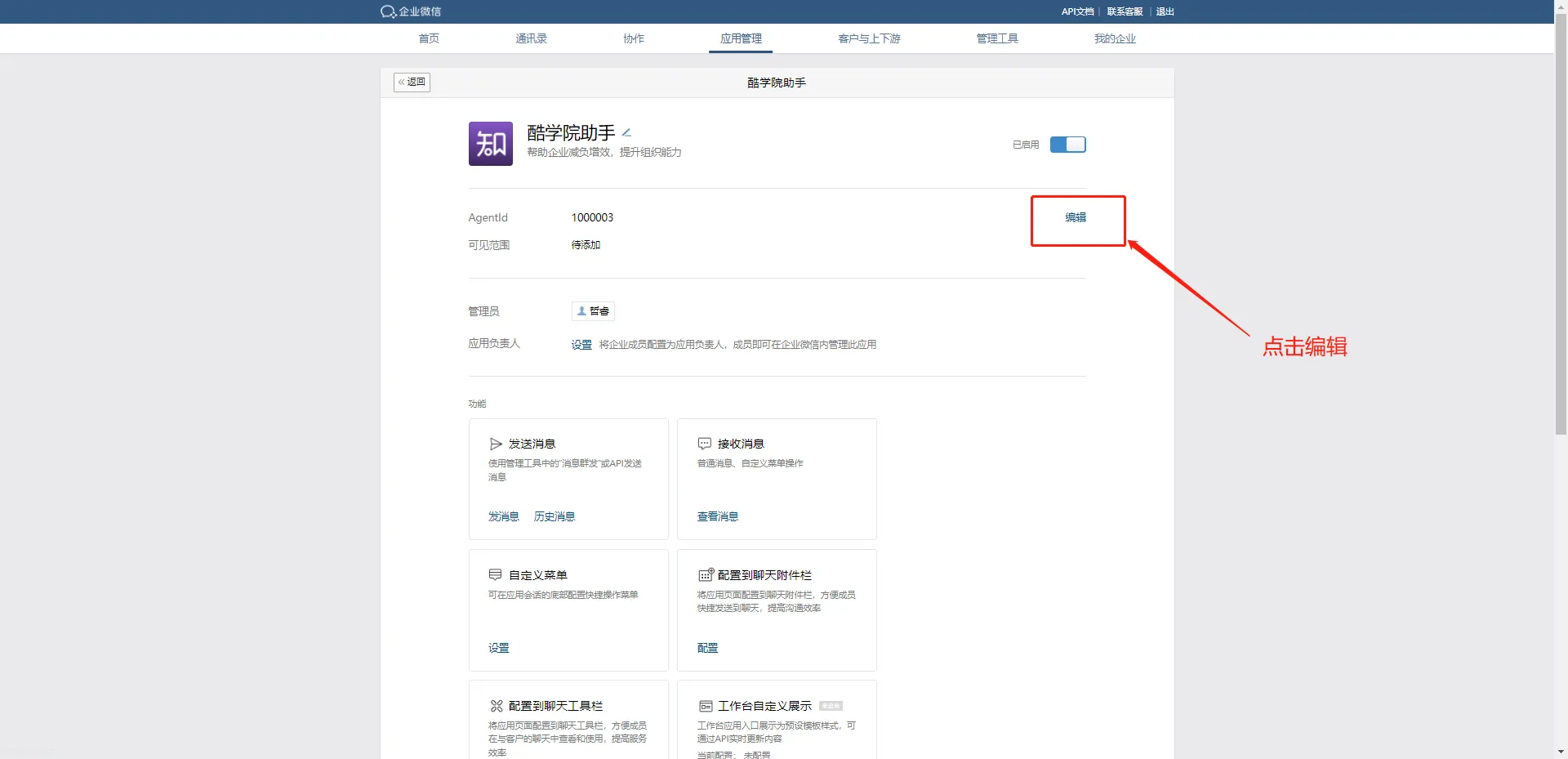Click the 工作台自定义展示 card title

(x=764, y=706)
